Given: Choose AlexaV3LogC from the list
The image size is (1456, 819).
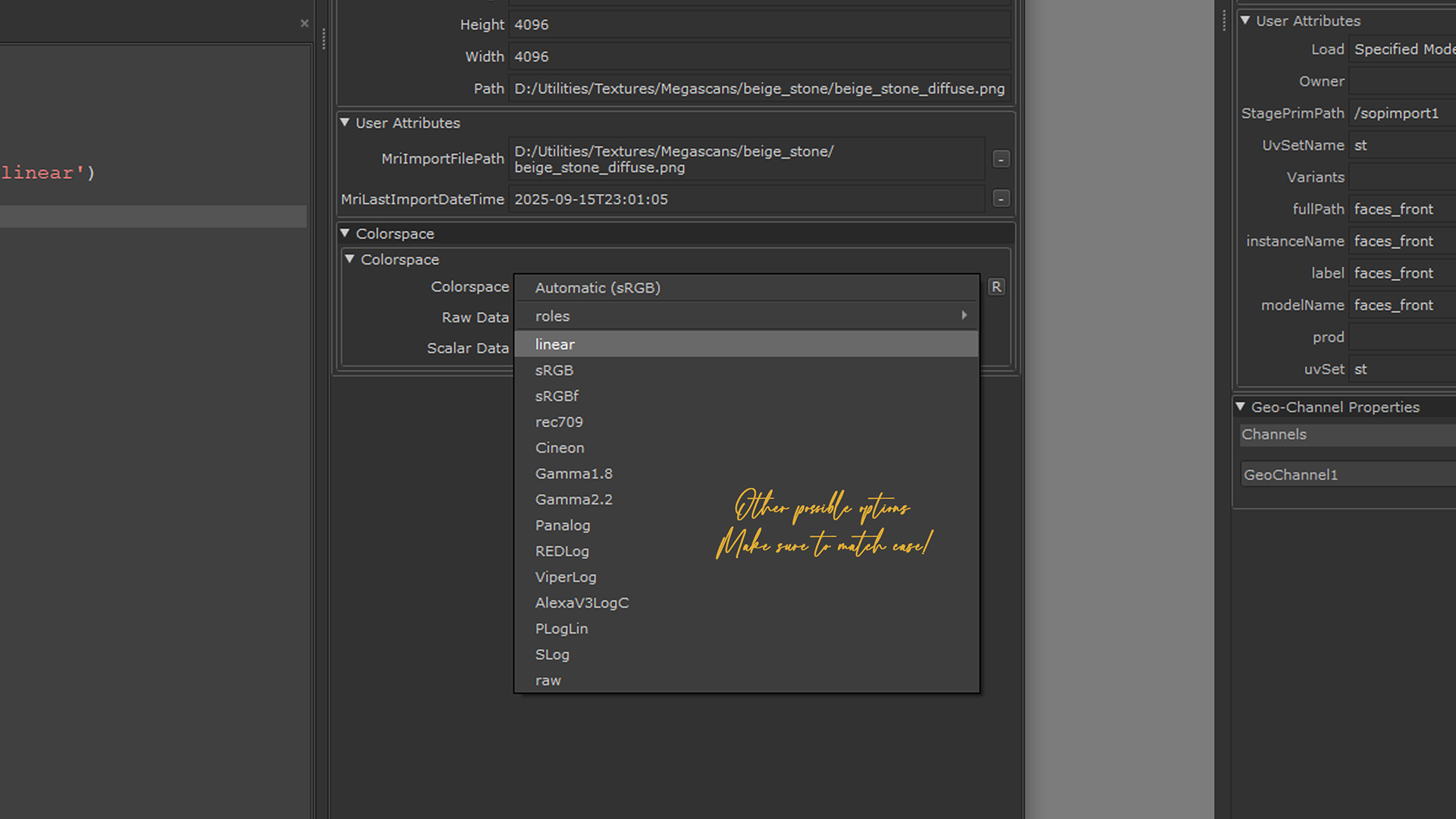Looking at the screenshot, I should point(582,603).
